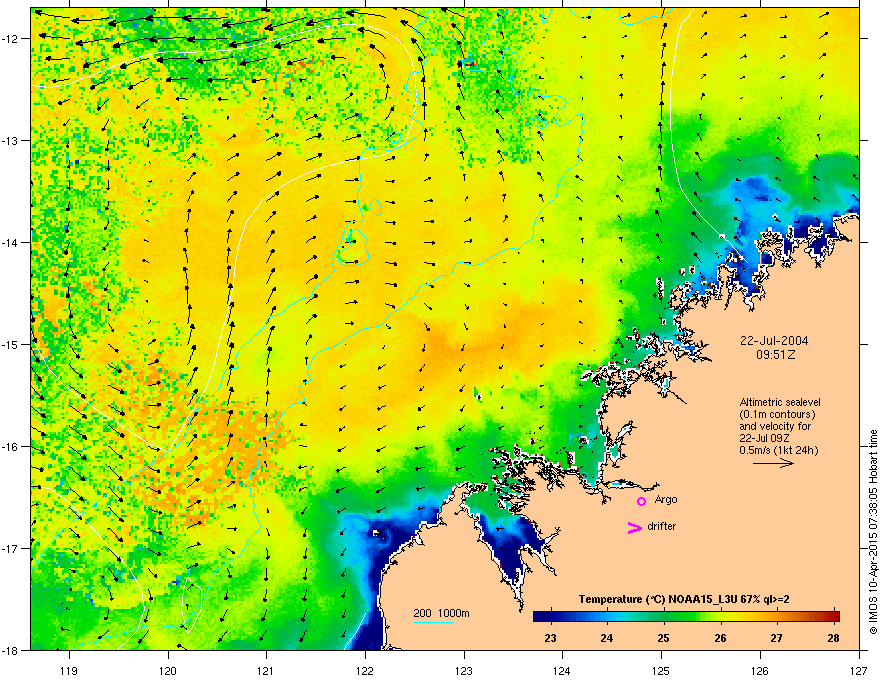
Task: Click the 0.5m/s velocity scale arrow
Action: (x=773, y=463)
